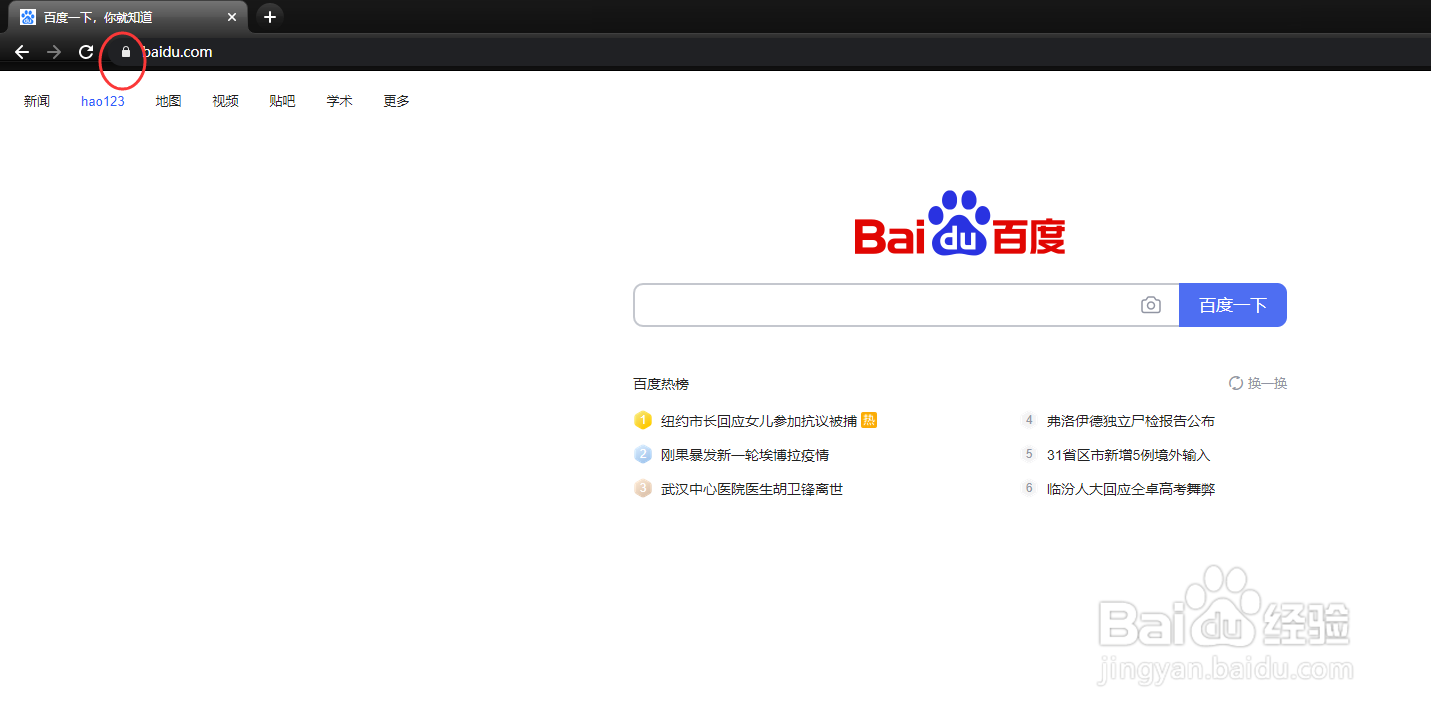The width and height of the screenshot is (1431, 718).
Task: Click the 百度热榜 heading
Action: [x=661, y=384]
